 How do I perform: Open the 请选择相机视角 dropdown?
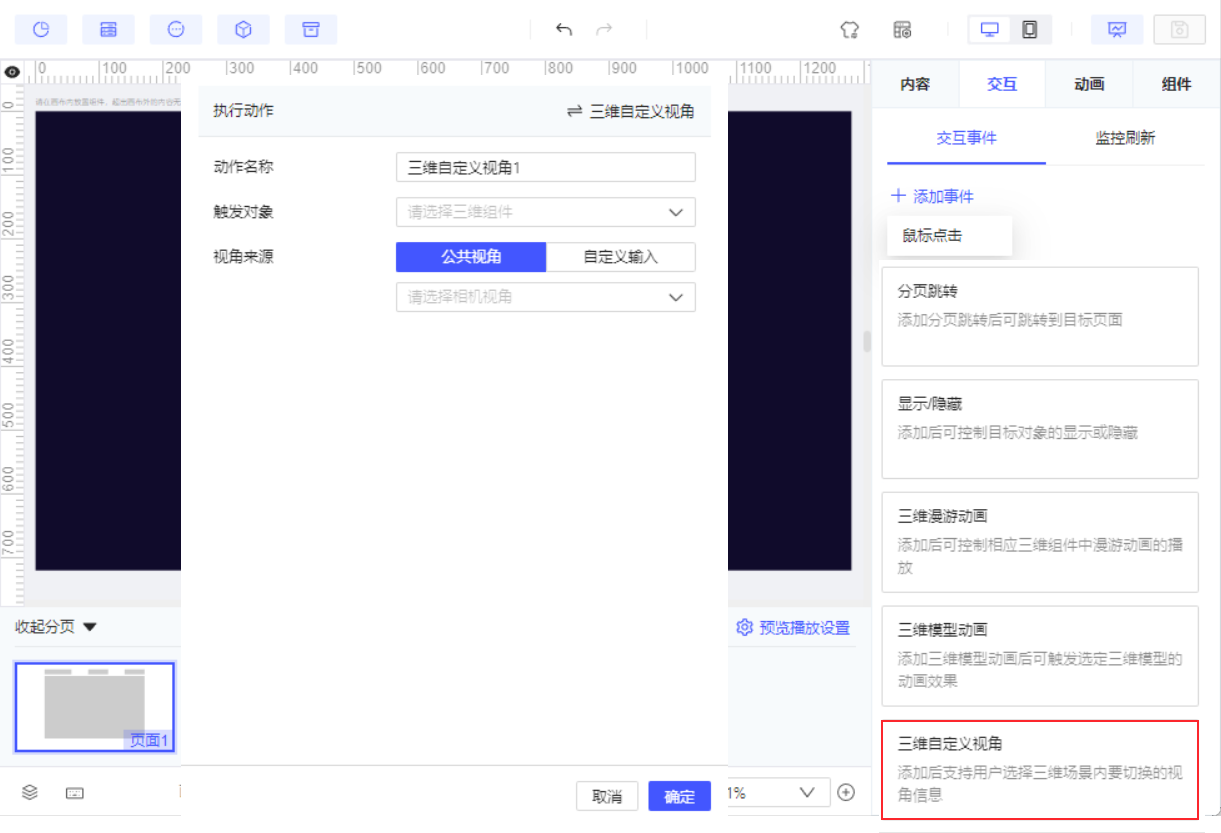point(546,297)
